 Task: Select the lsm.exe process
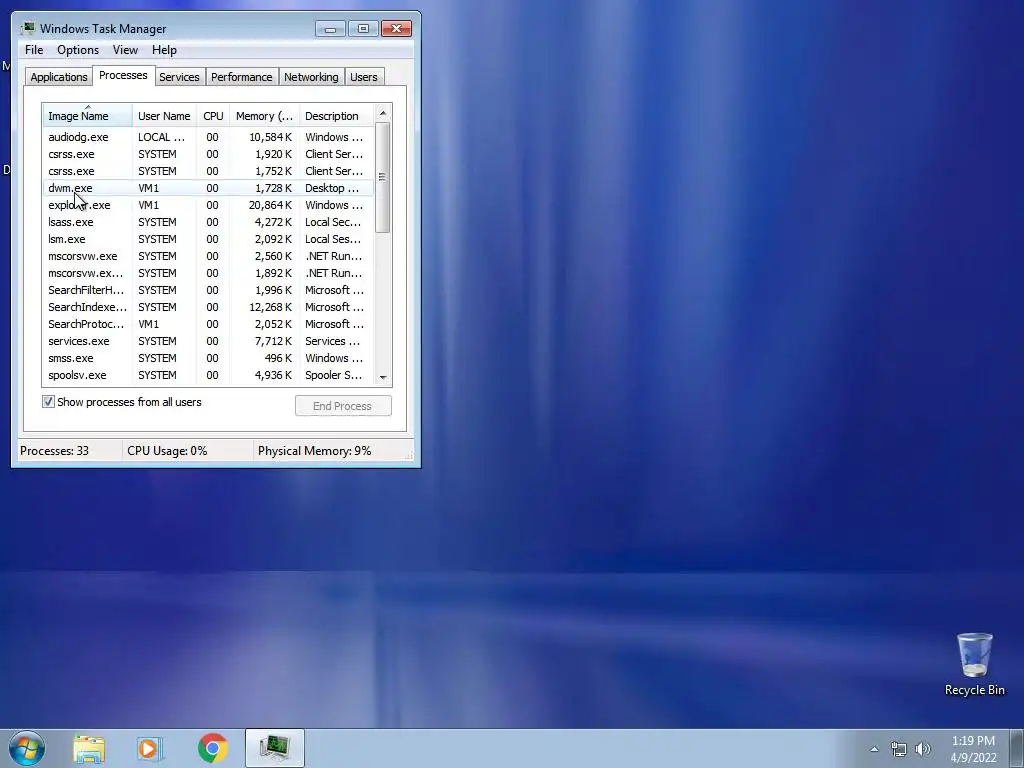click(209, 239)
